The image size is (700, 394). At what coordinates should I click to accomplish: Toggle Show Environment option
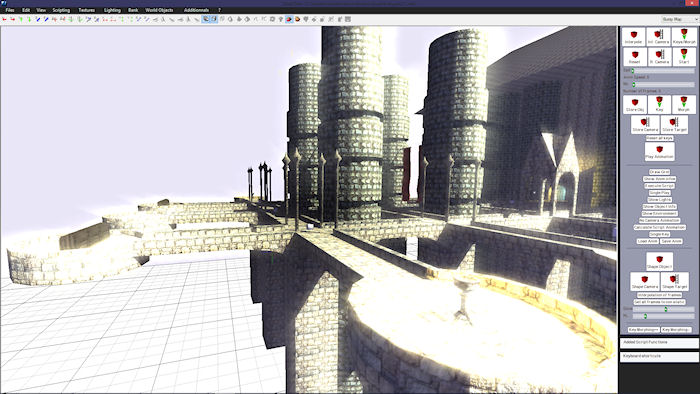coord(659,213)
